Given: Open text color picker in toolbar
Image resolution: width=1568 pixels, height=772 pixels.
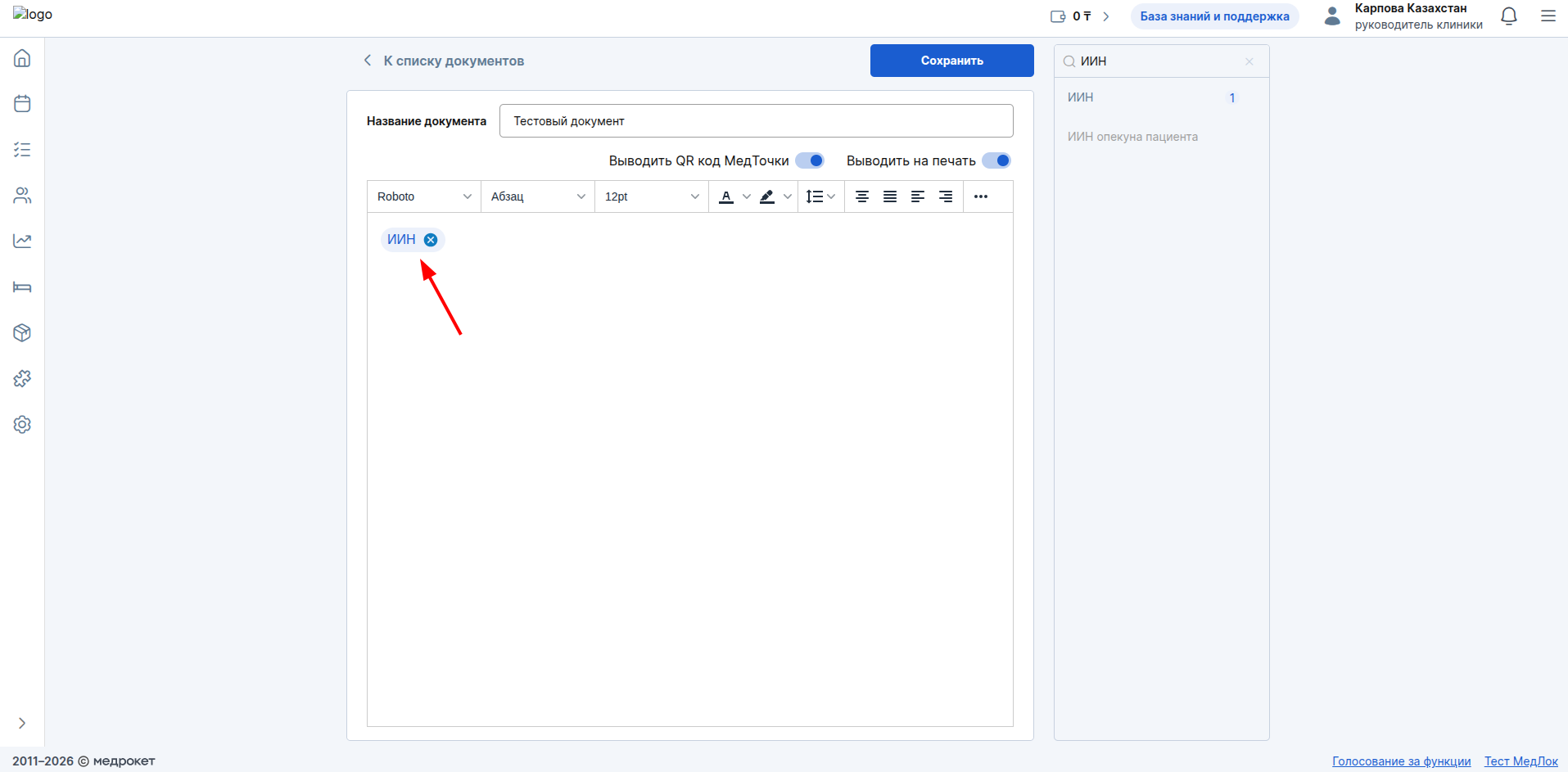Looking at the screenshot, I should (726, 196).
